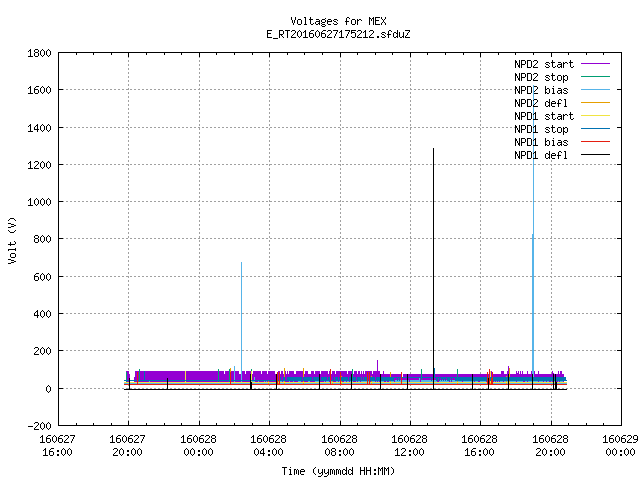Click the 'NPD2 start' legend label
The height and width of the screenshot is (480, 640).
544,64
